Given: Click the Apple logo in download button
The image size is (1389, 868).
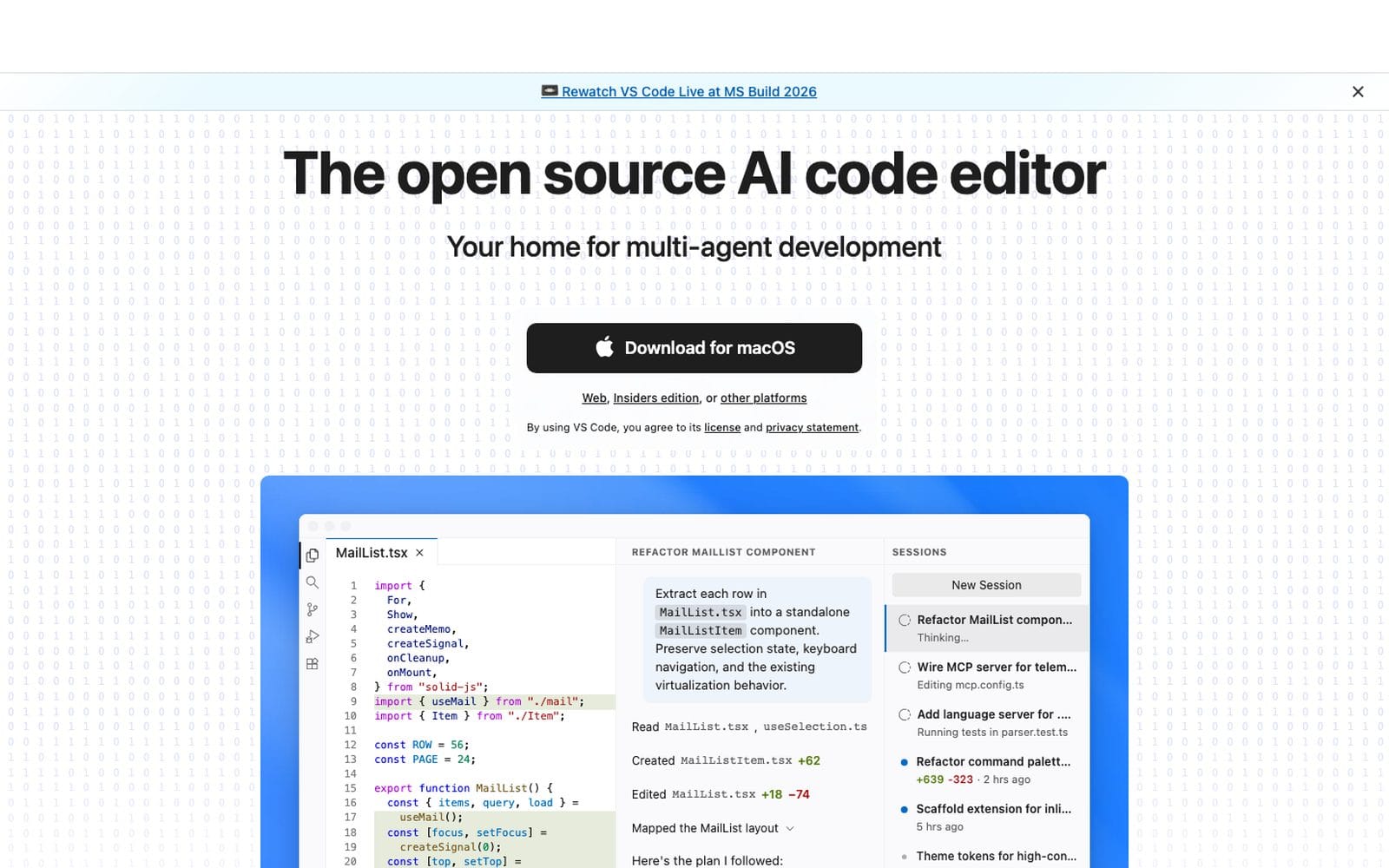Looking at the screenshot, I should tap(604, 347).
